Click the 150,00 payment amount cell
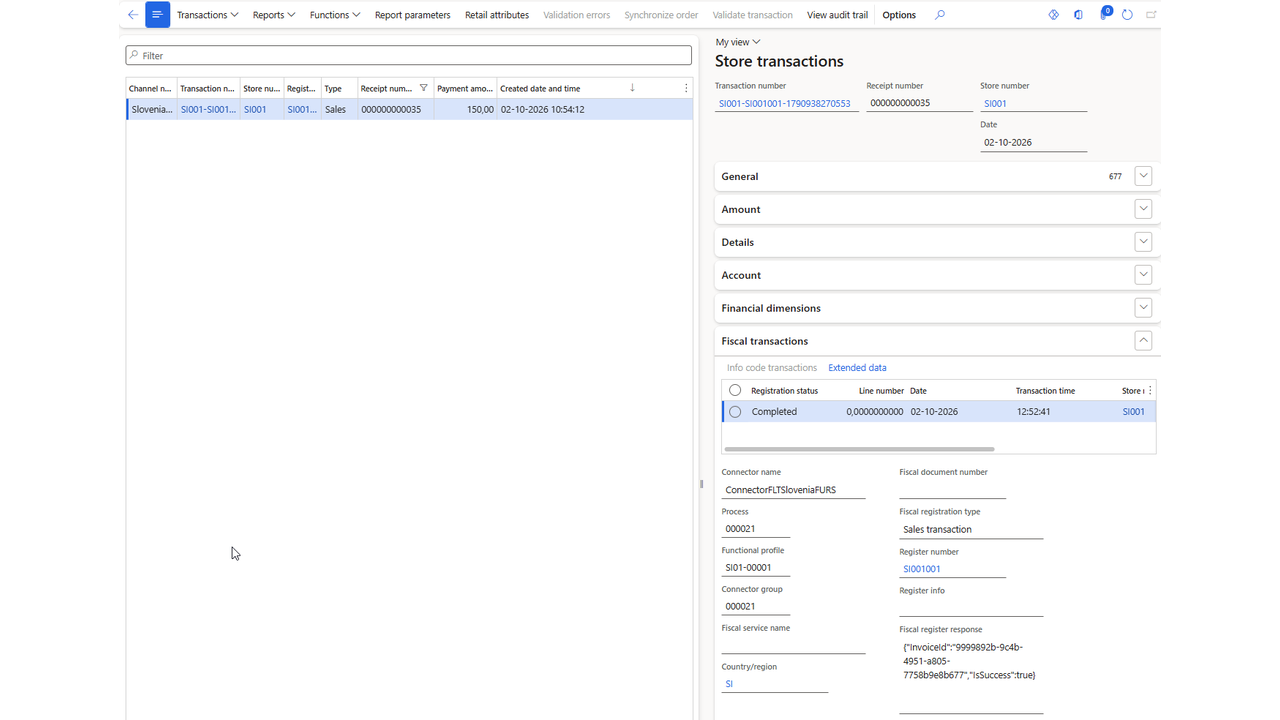Image resolution: width=1280 pixels, height=720 pixels. pyautogui.click(x=465, y=109)
